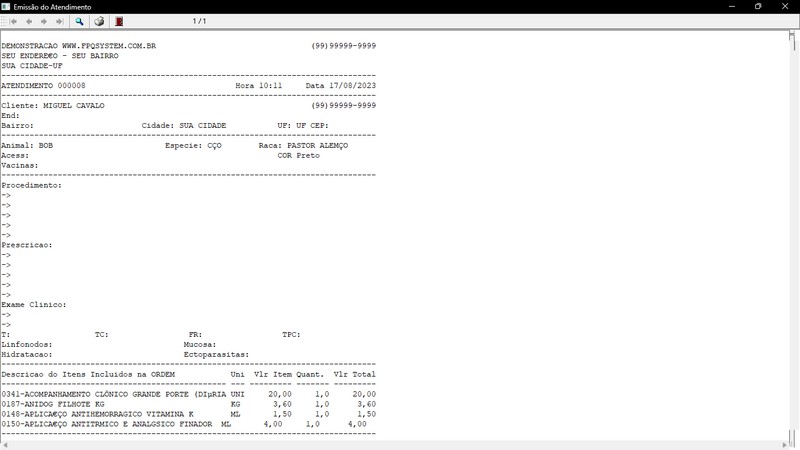The height and width of the screenshot is (450, 800).
Task: Click the 0341-ACOMPANHAMENTO CLÖNICO GRANDE PORTE row
Action: (188, 394)
